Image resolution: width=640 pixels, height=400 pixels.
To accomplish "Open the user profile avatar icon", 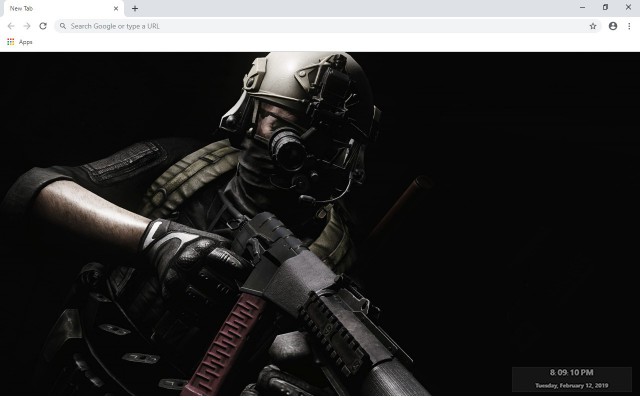I will coord(613,26).
